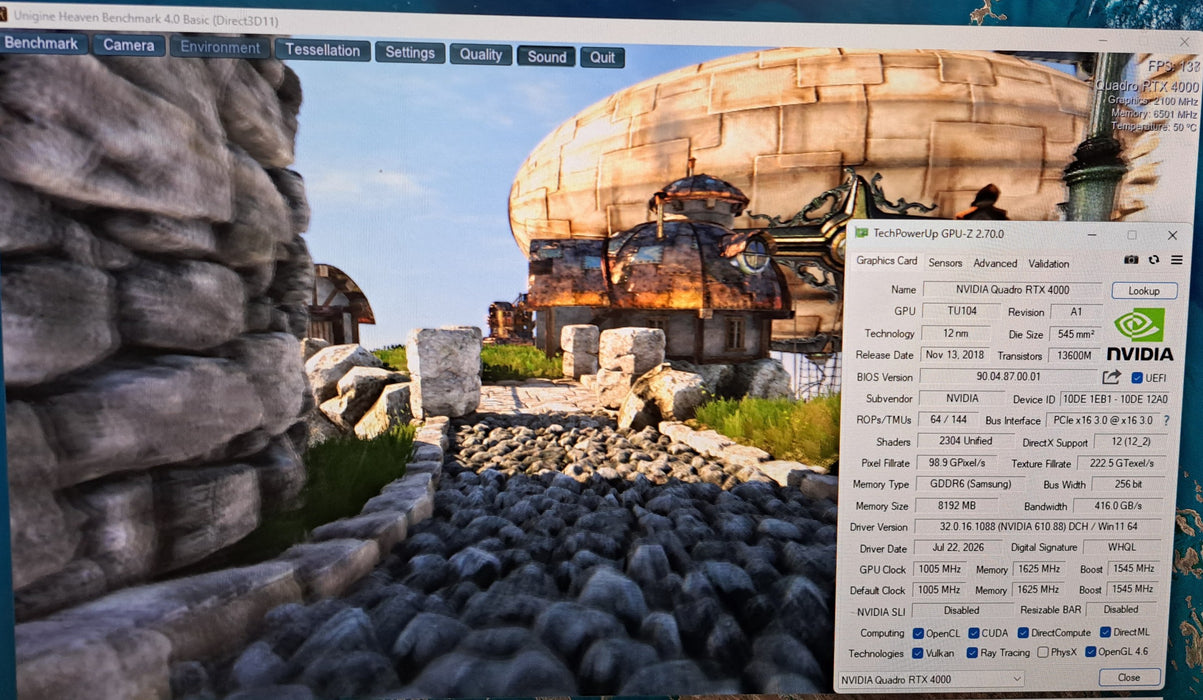Open Settings in Heaven Benchmark
Viewport: 1203px width, 700px height.
410,52
